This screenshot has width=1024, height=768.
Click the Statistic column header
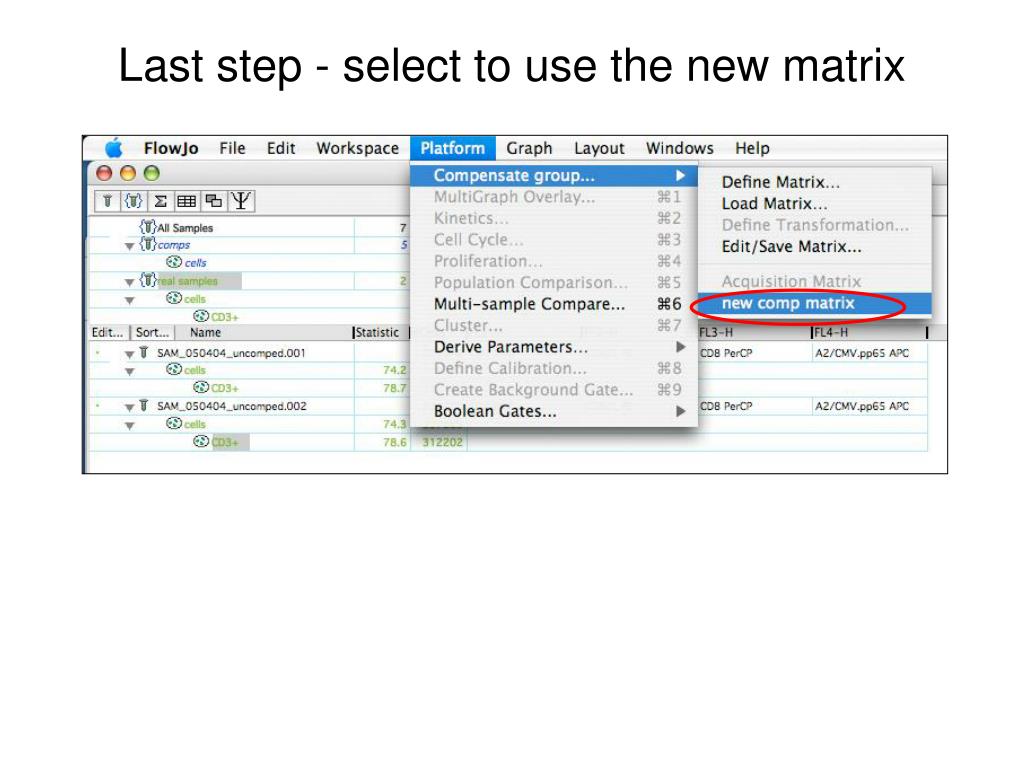(377, 332)
